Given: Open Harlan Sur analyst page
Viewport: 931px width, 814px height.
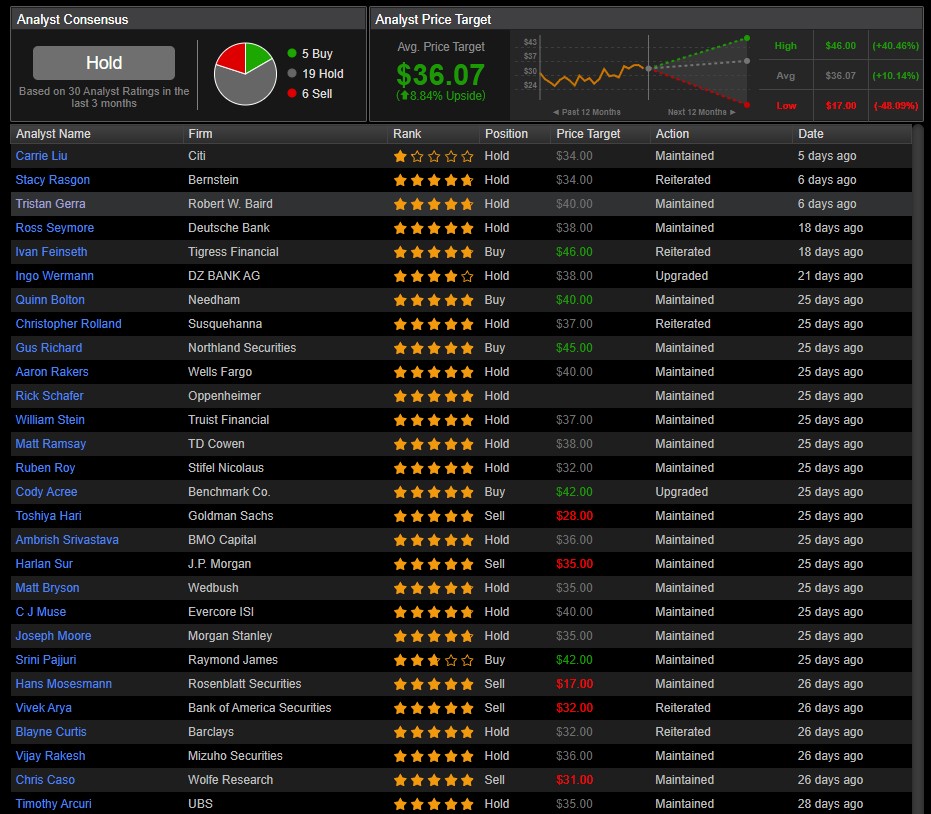Looking at the screenshot, I should [x=44, y=563].
